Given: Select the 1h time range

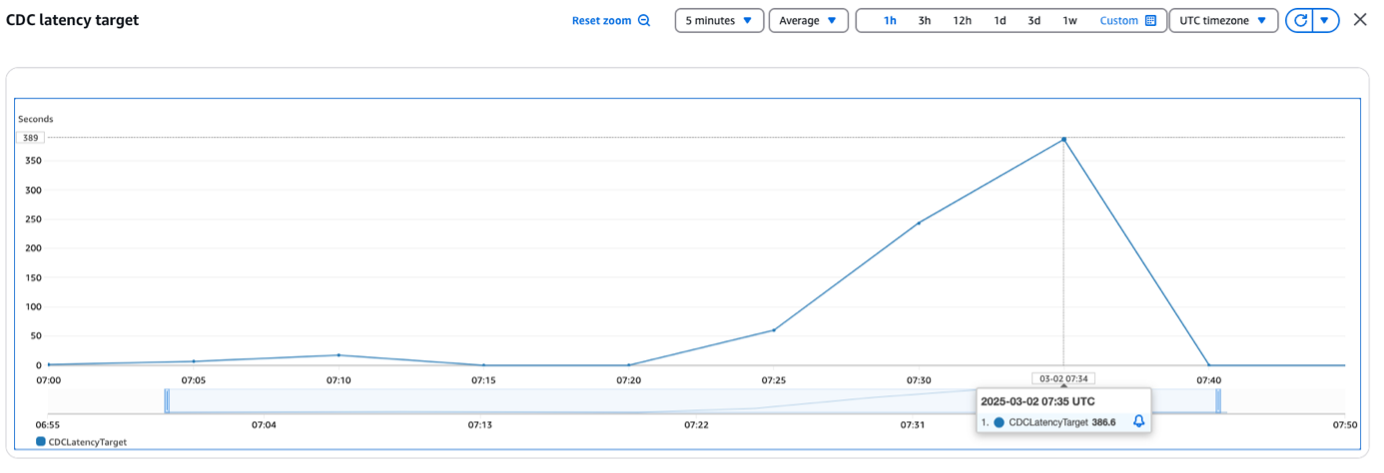Looking at the screenshot, I should [x=890, y=21].
